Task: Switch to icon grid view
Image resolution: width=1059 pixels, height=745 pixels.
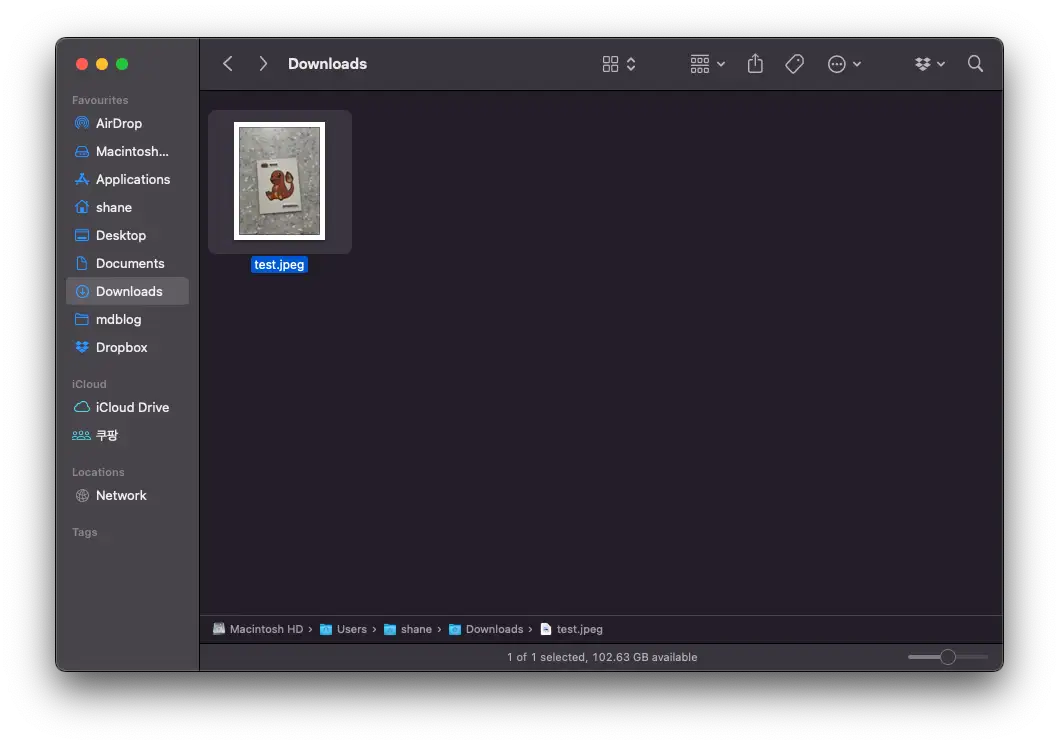Action: [611, 63]
